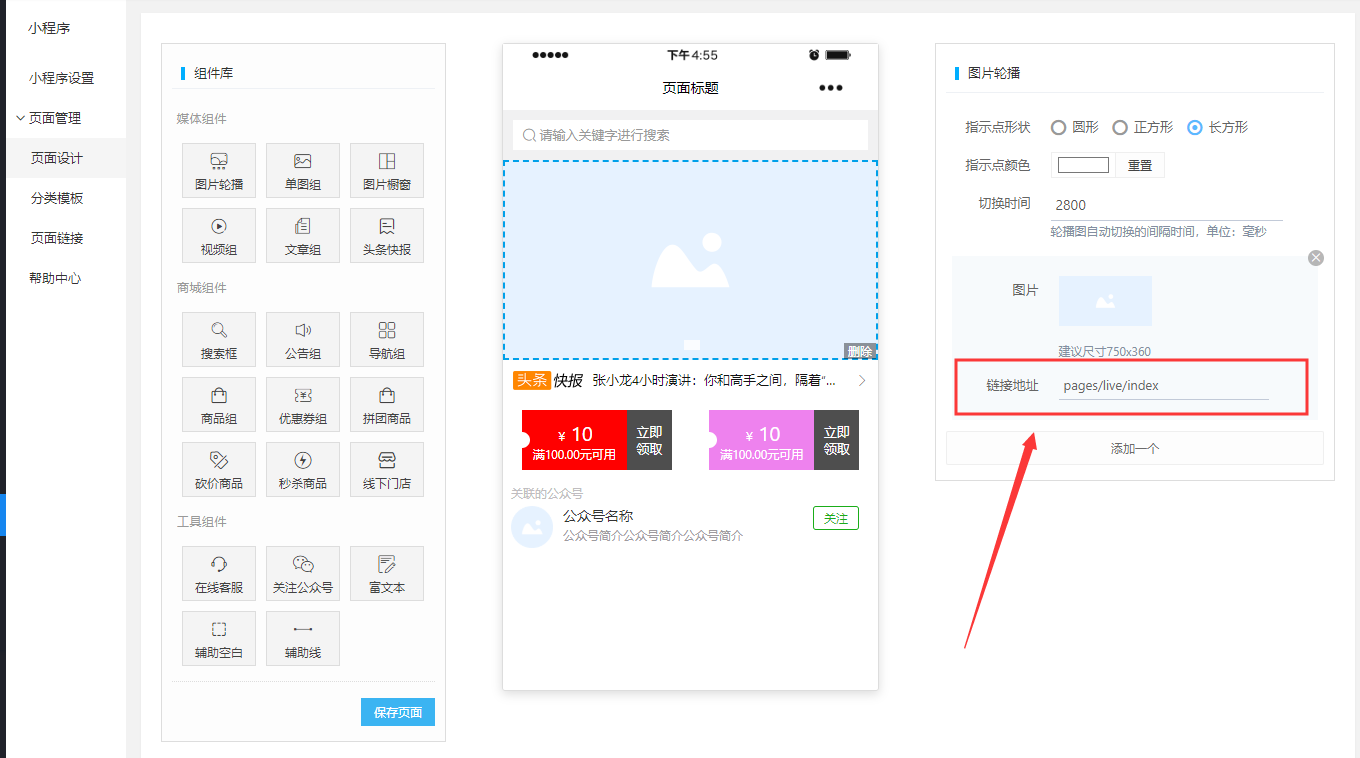Go to 页面链接 in the sidebar
Image resolution: width=1360 pixels, height=758 pixels.
pyautogui.click(x=57, y=238)
